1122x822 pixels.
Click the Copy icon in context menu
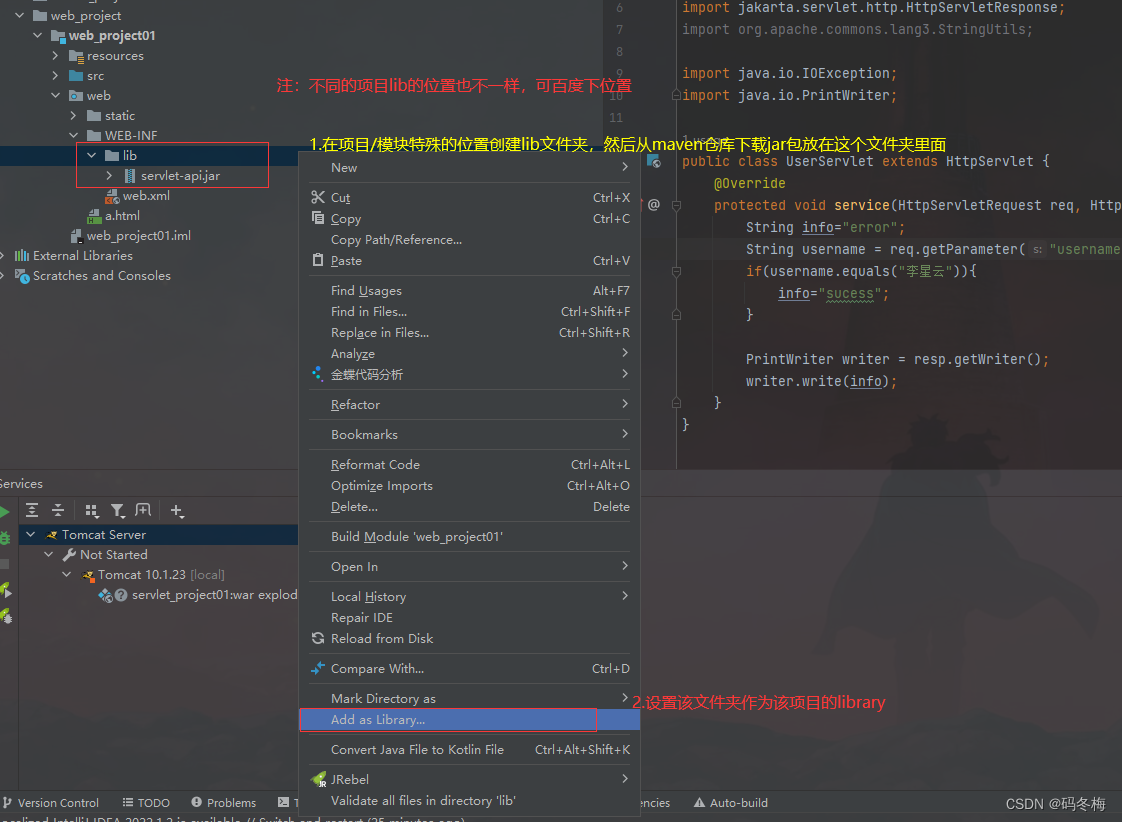(x=318, y=217)
